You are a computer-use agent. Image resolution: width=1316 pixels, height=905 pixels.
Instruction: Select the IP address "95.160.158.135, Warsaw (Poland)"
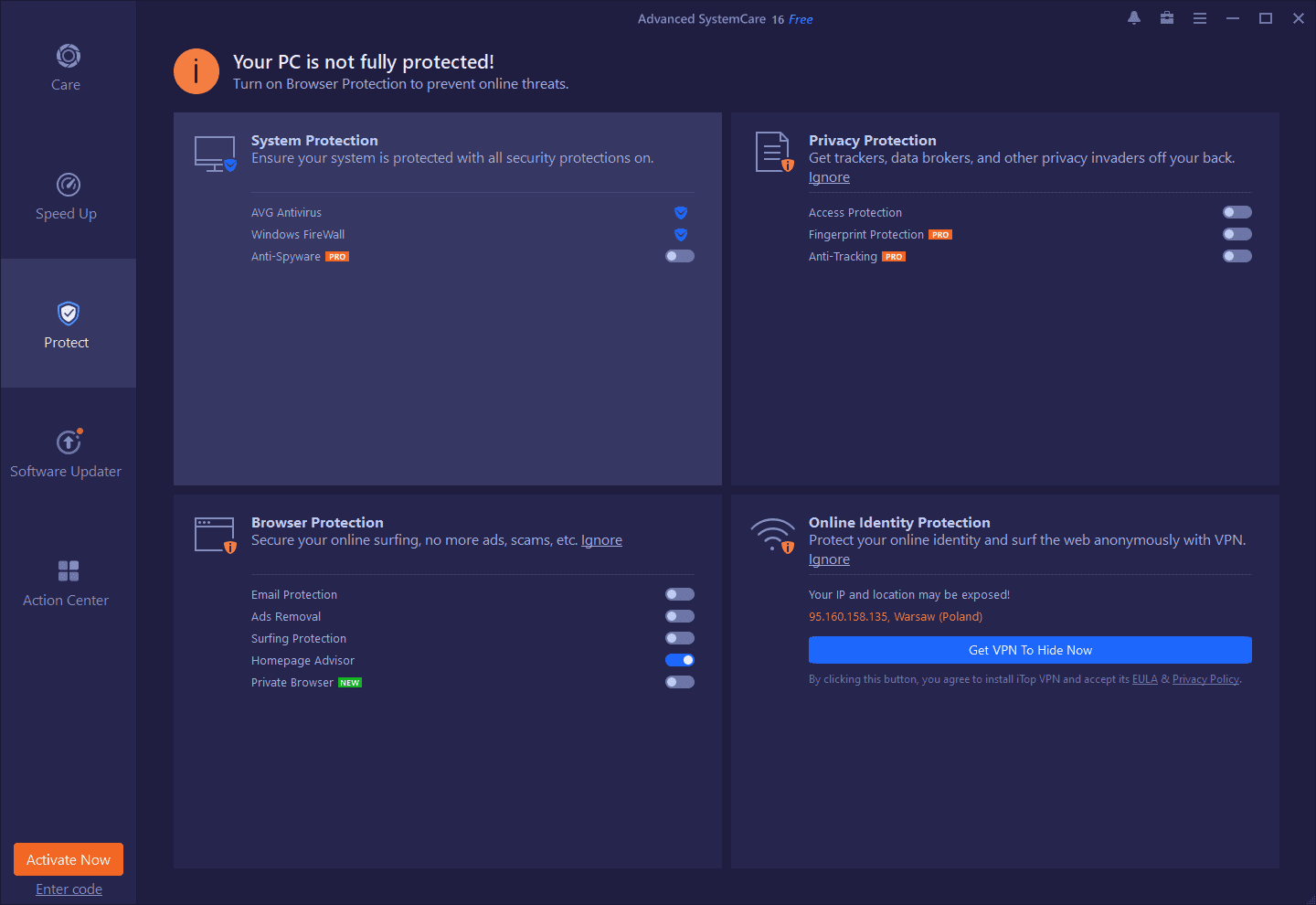click(x=896, y=617)
